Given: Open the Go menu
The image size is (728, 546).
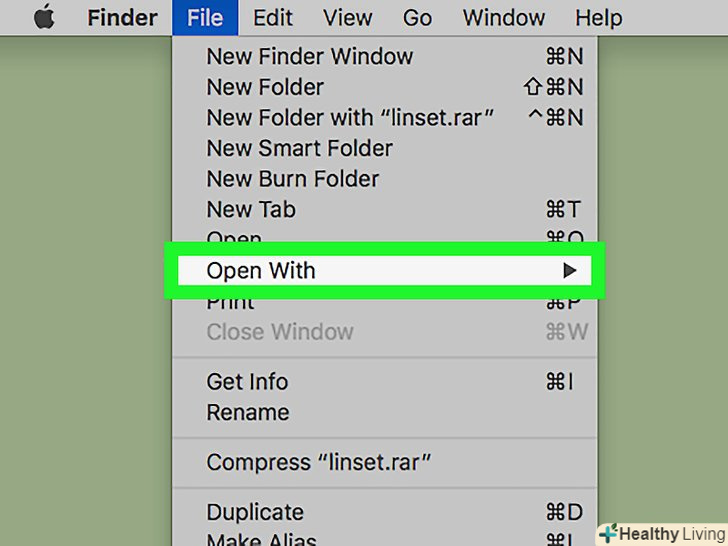Looking at the screenshot, I should pos(417,18).
